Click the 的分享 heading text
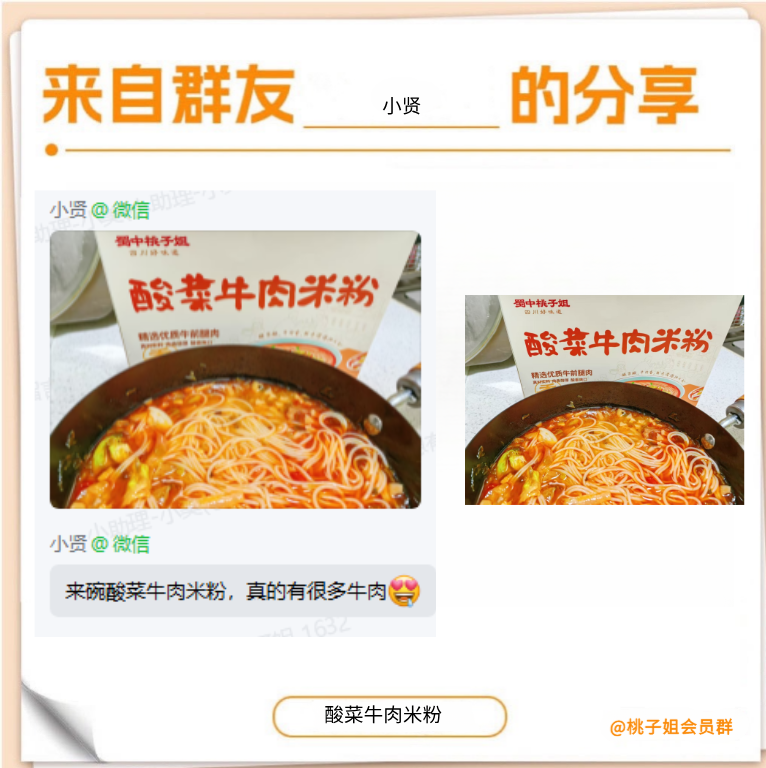 pos(604,94)
